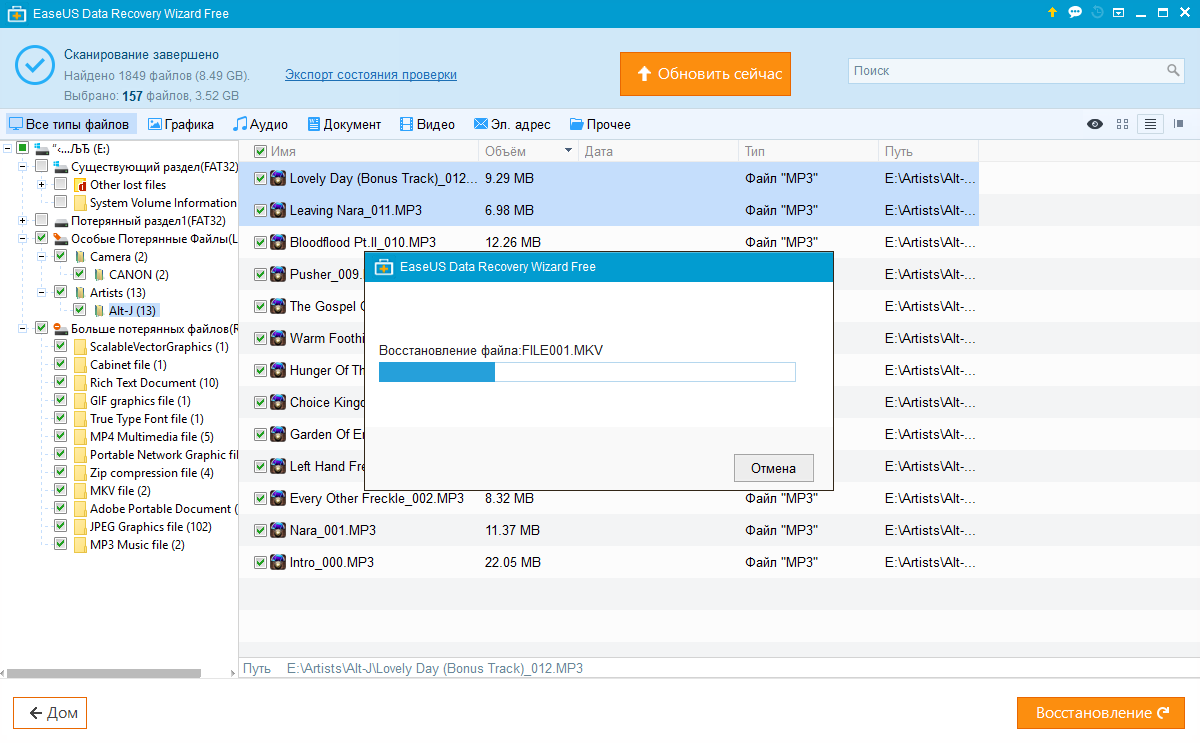1200x743 pixels.
Task: Click MKV file folder icon
Action: [80, 491]
